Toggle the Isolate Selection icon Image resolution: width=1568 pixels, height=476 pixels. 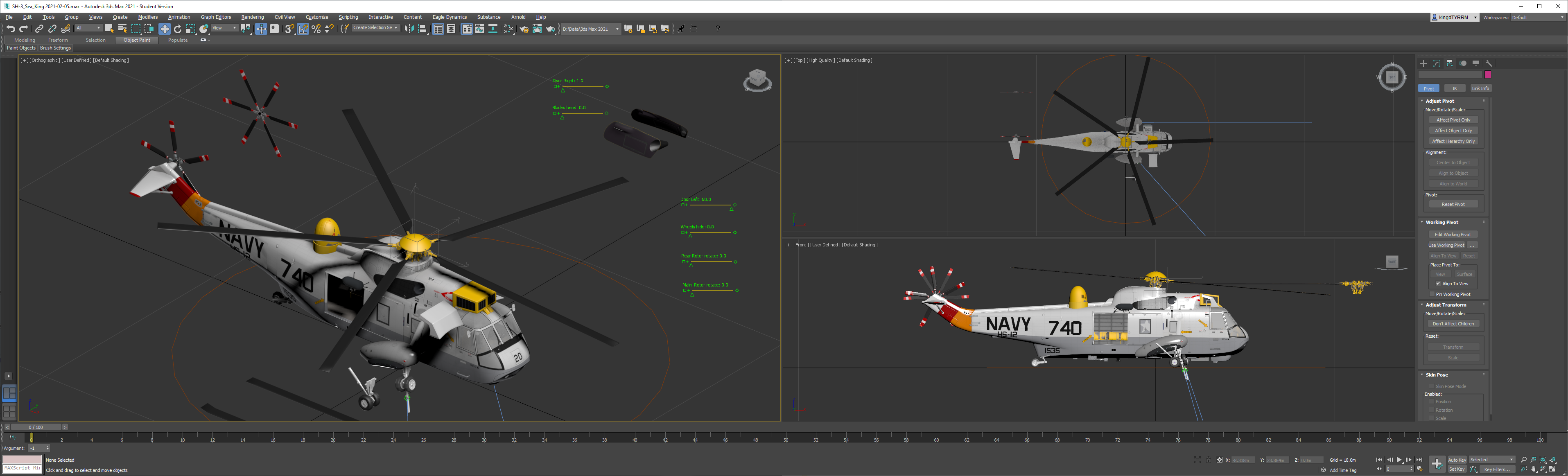tap(1197, 460)
